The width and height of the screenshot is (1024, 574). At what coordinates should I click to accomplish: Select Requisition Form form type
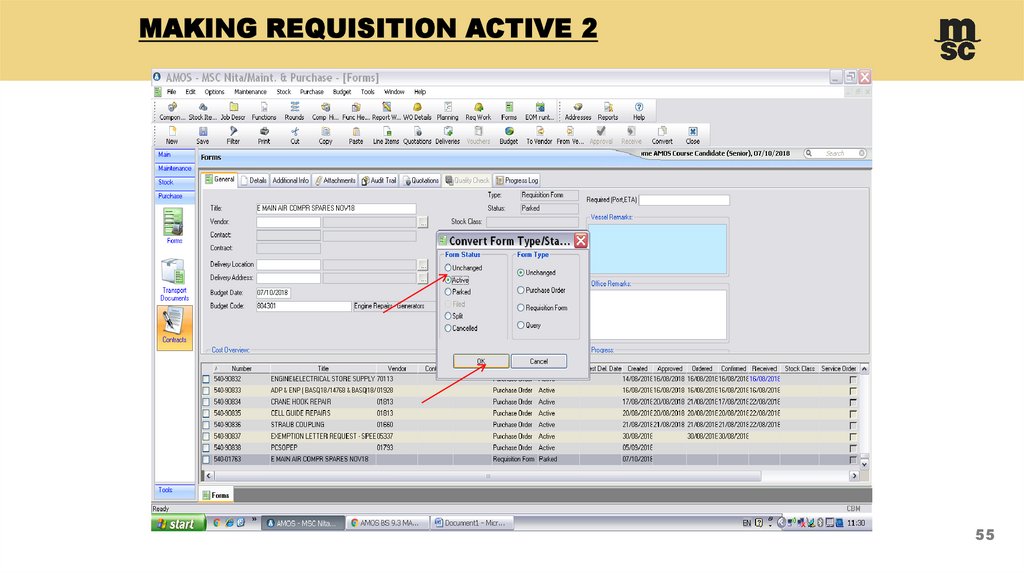coord(542,308)
